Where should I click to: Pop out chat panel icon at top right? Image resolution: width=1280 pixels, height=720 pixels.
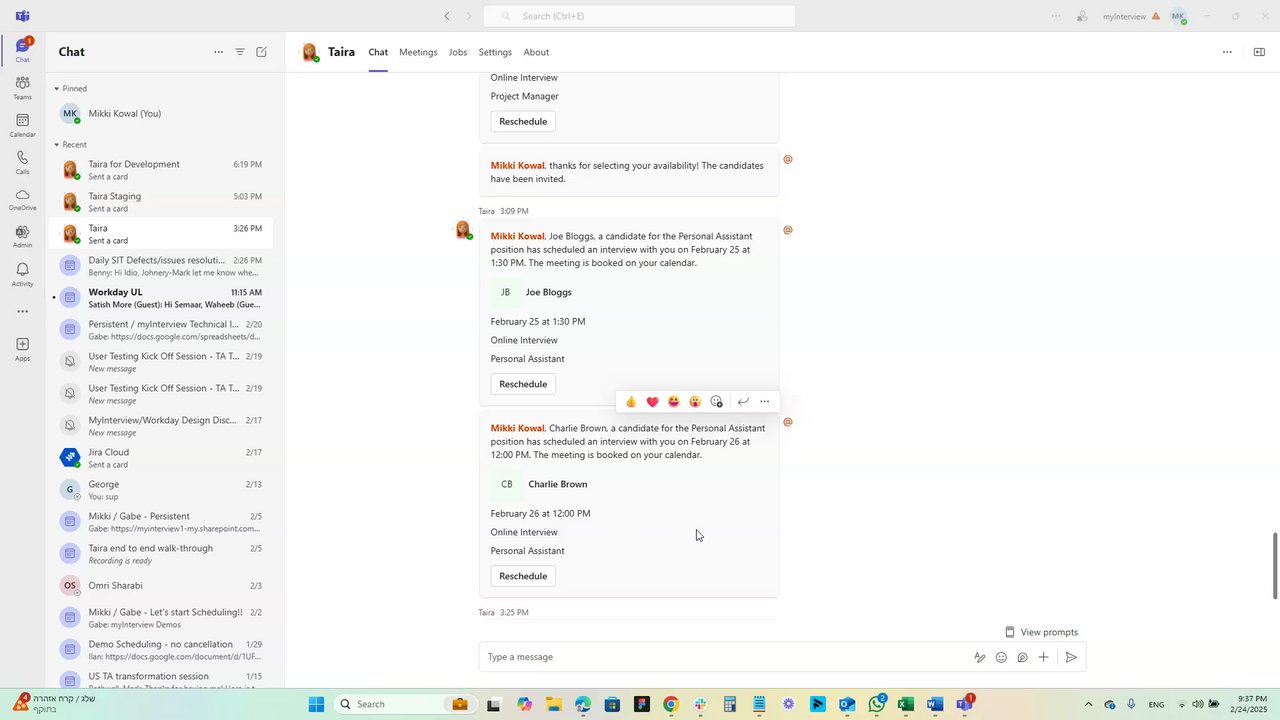coord(1259,52)
